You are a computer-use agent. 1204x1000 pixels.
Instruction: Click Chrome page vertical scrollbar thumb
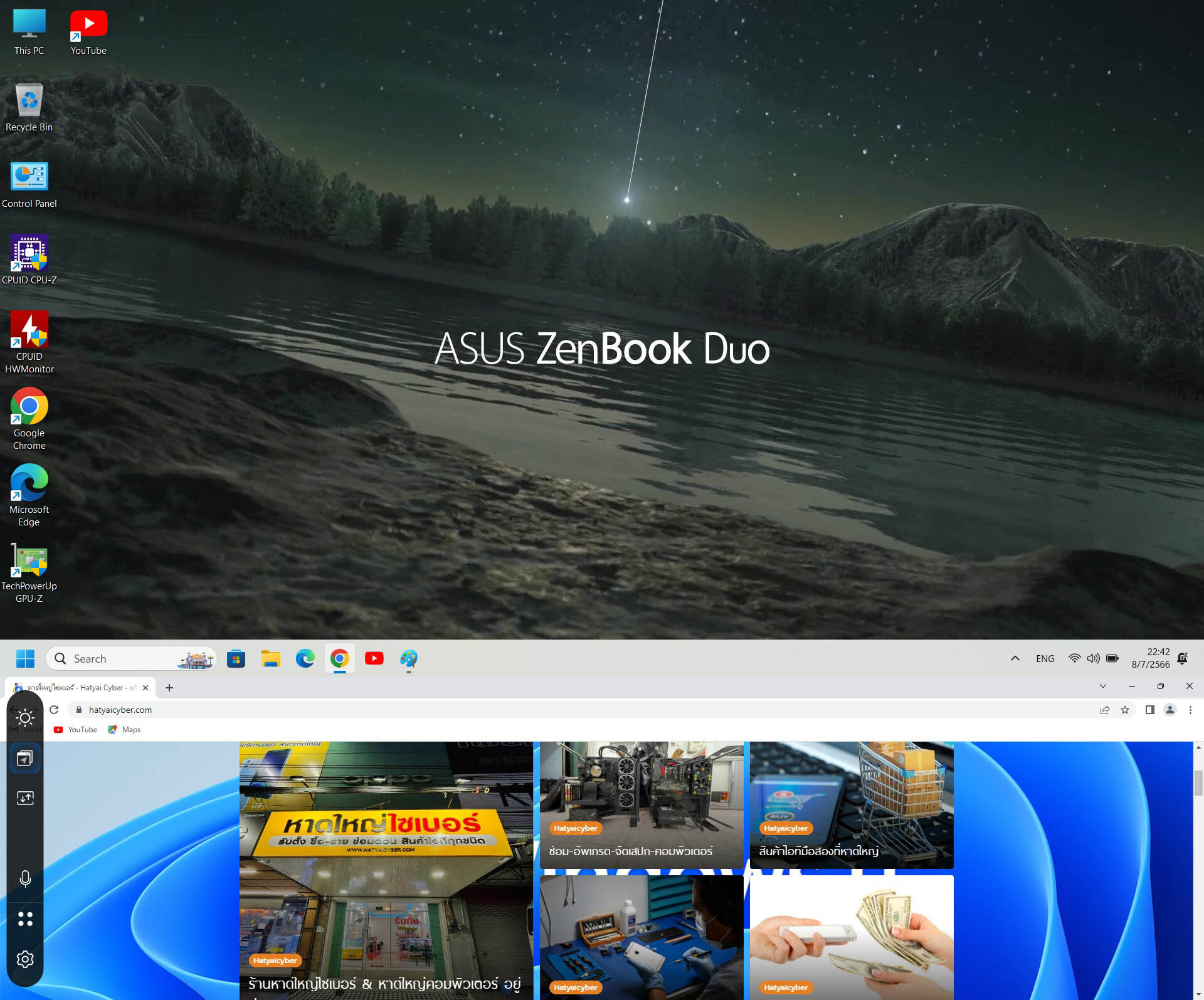[1198, 782]
